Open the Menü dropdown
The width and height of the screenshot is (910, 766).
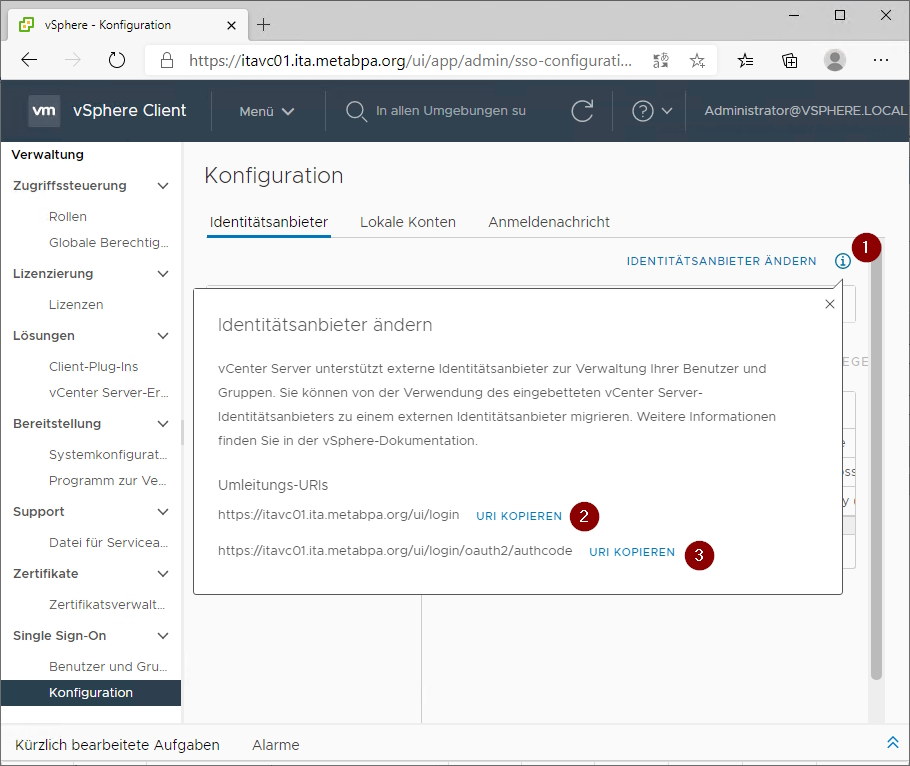coord(267,111)
